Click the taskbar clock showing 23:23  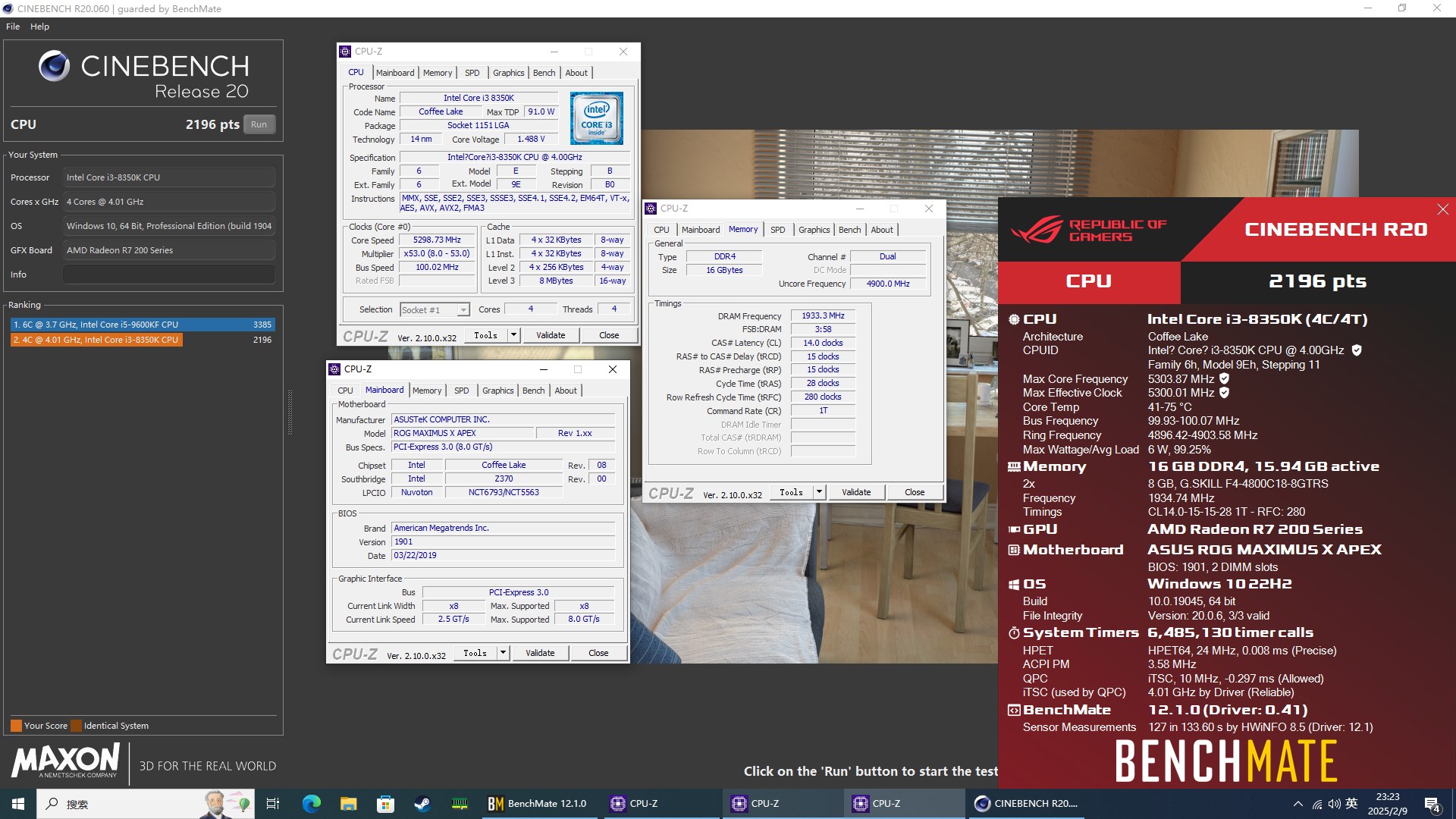tap(1388, 804)
